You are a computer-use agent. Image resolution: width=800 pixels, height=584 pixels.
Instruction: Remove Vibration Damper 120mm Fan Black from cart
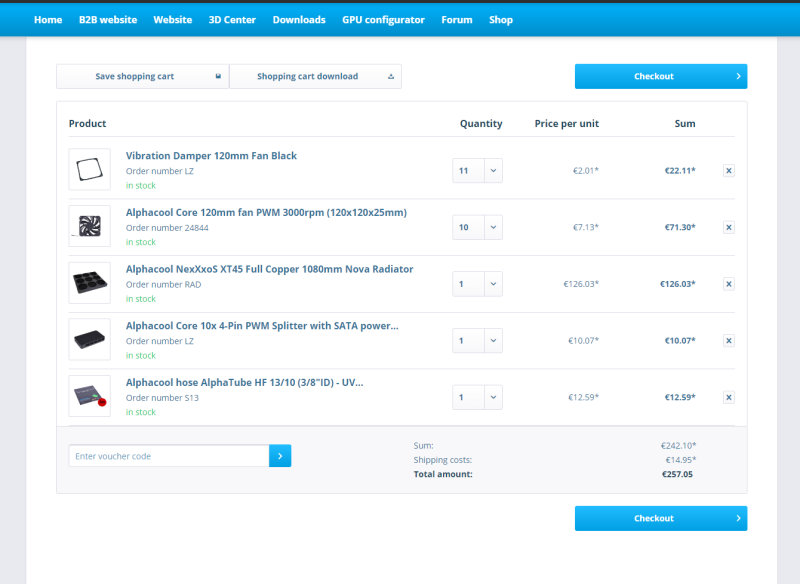tap(729, 170)
